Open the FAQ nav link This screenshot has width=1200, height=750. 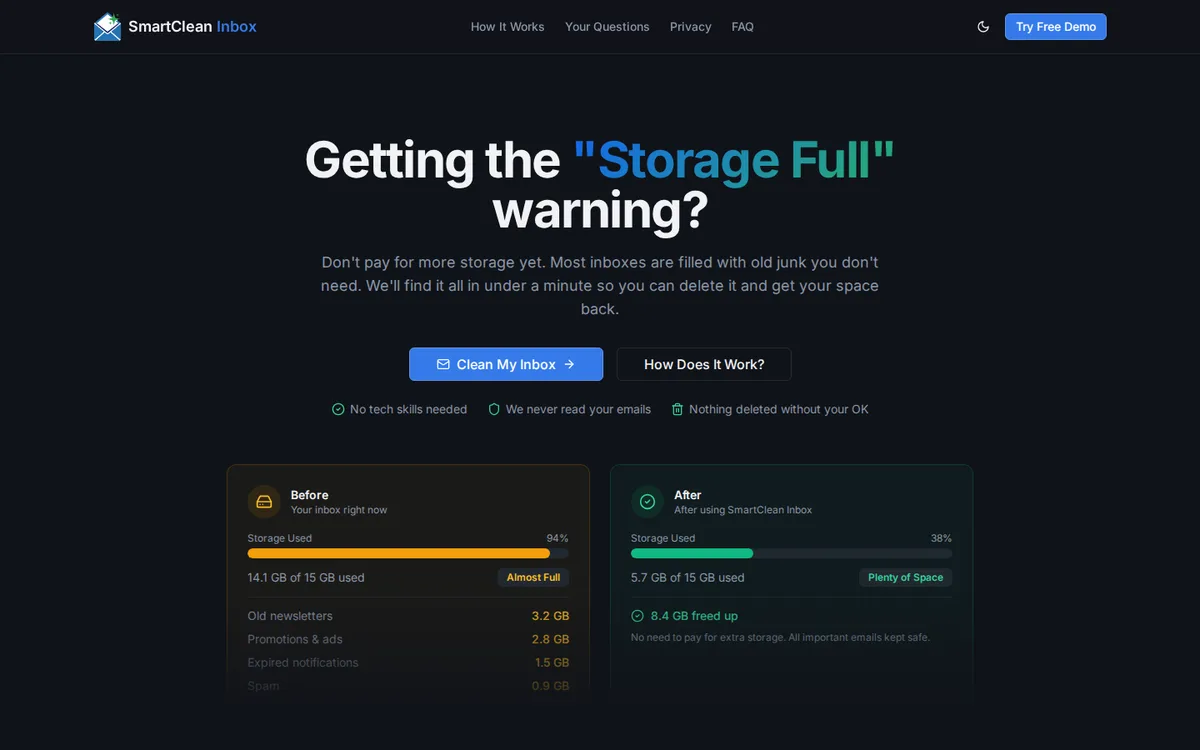pyautogui.click(x=743, y=27)
